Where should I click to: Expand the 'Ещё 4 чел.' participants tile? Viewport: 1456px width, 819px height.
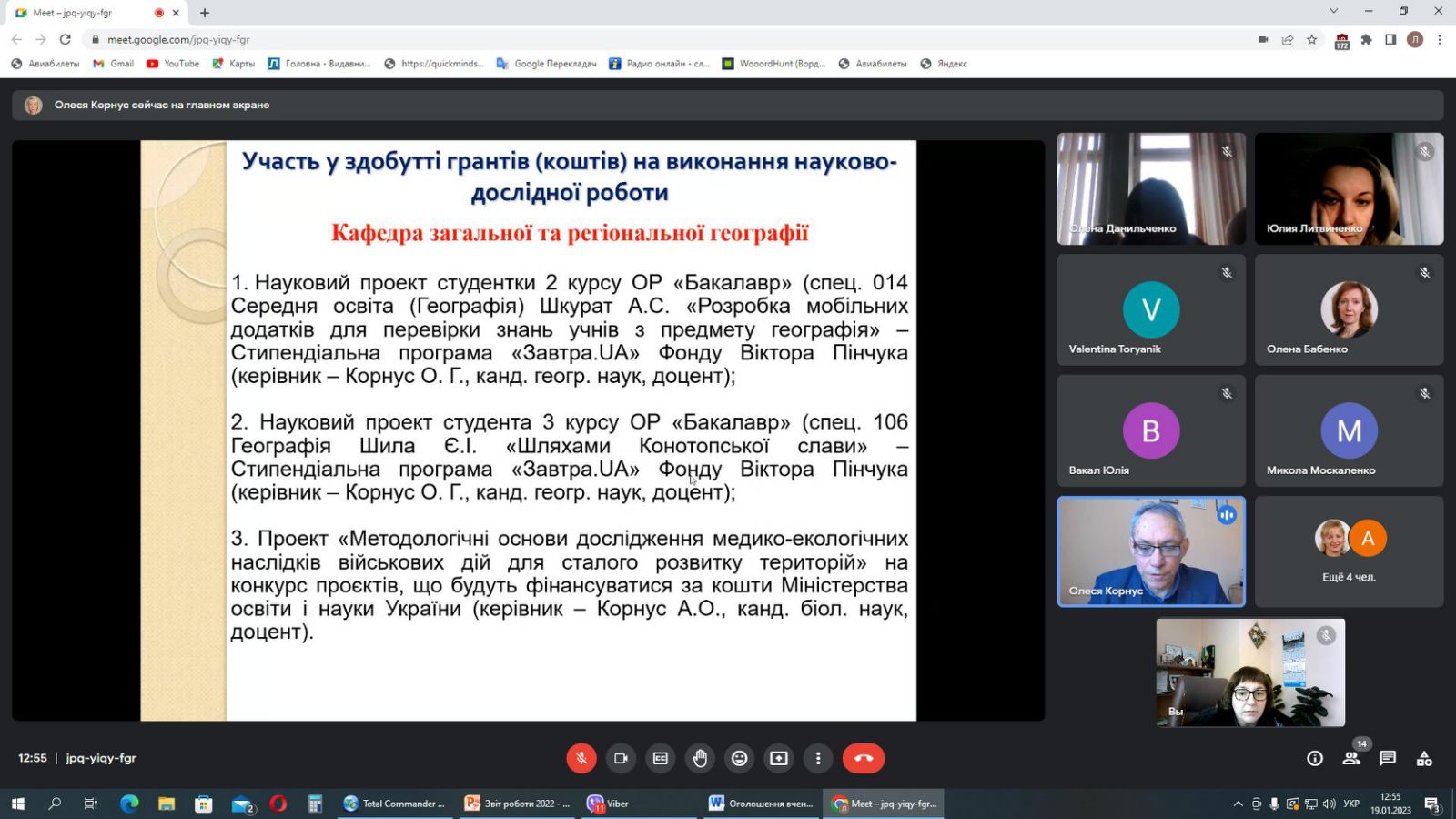[1349, 551]
